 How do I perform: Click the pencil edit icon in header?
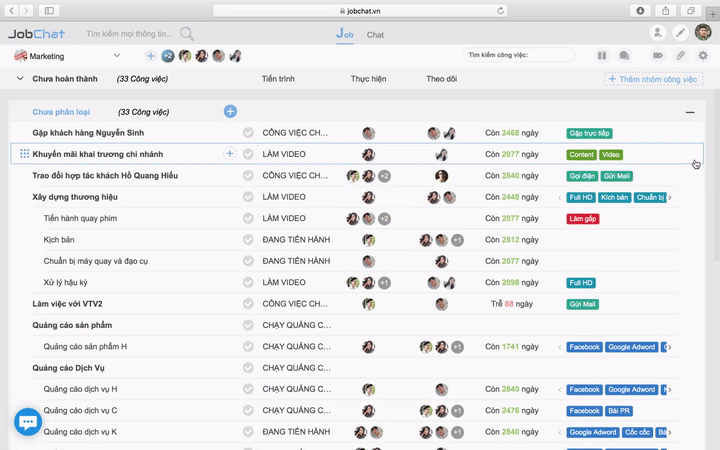coord(680,33)
